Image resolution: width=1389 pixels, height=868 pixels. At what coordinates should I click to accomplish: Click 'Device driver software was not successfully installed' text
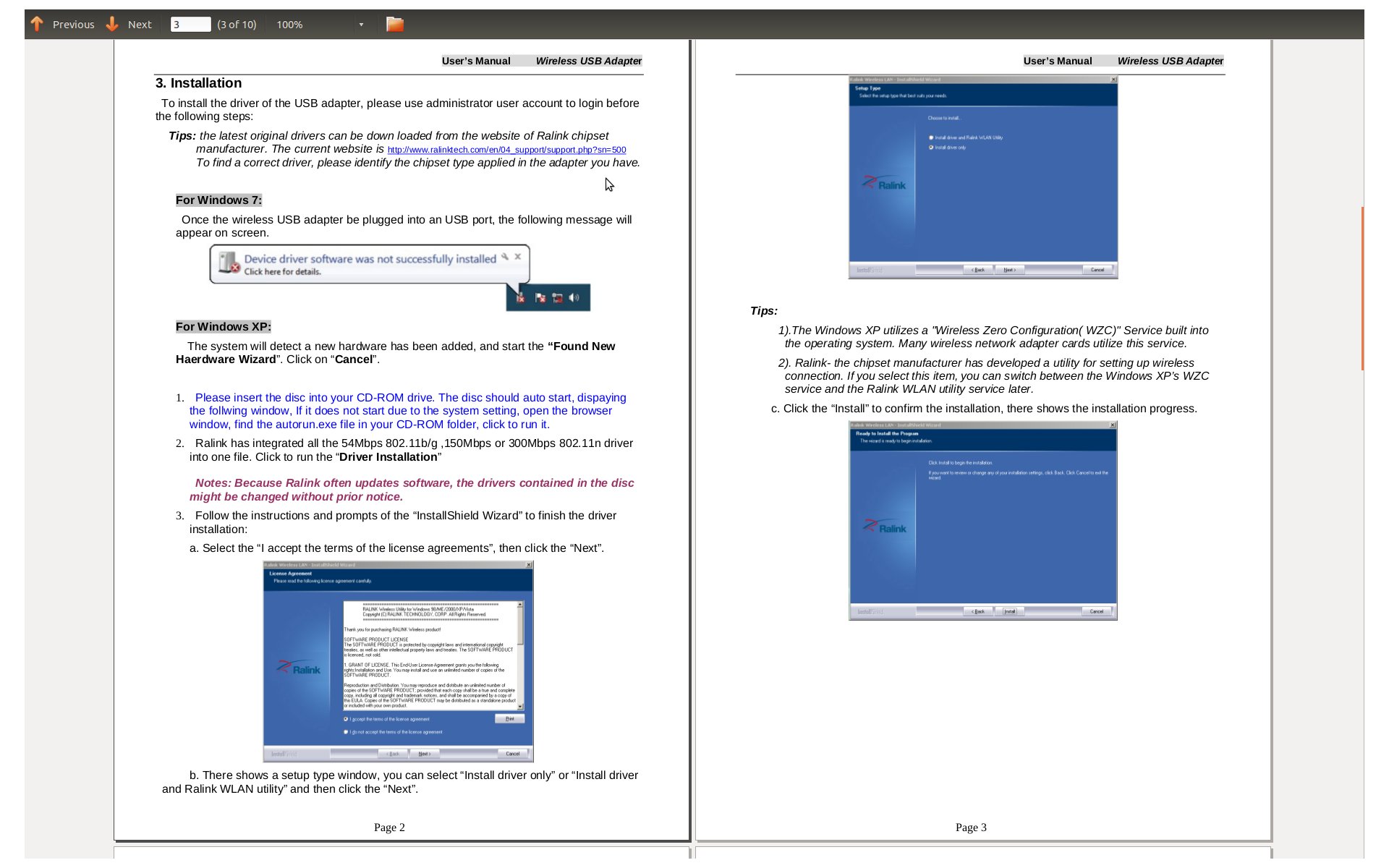[370, 259]
